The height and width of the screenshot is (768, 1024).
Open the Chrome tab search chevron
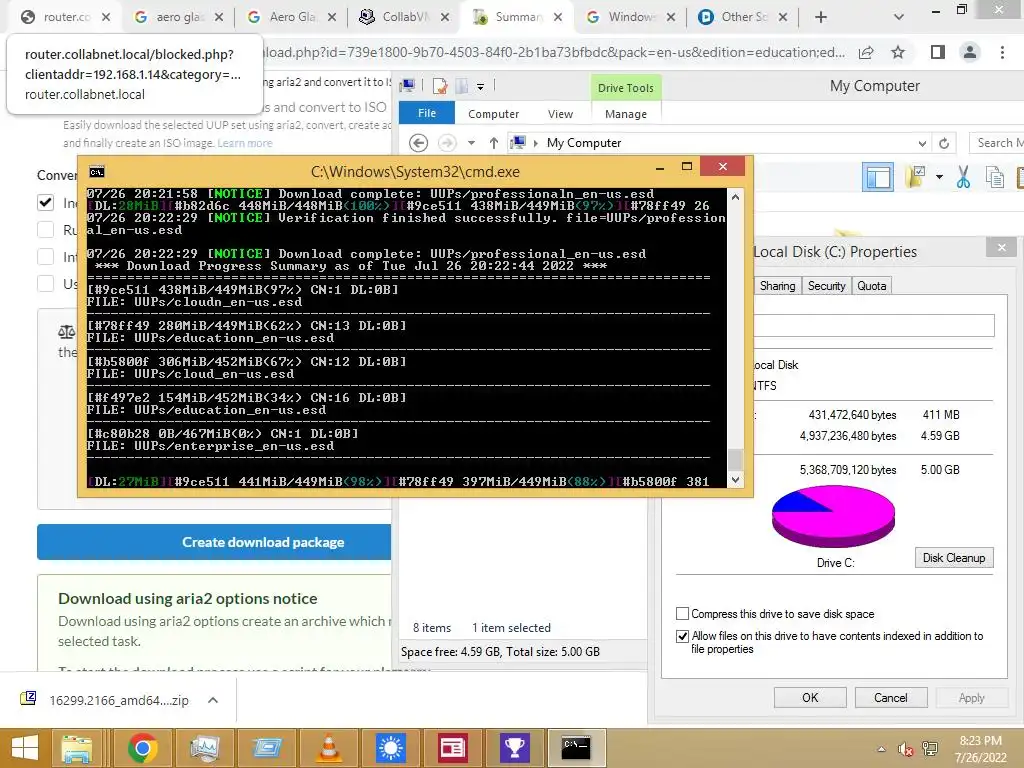[899, 17]
